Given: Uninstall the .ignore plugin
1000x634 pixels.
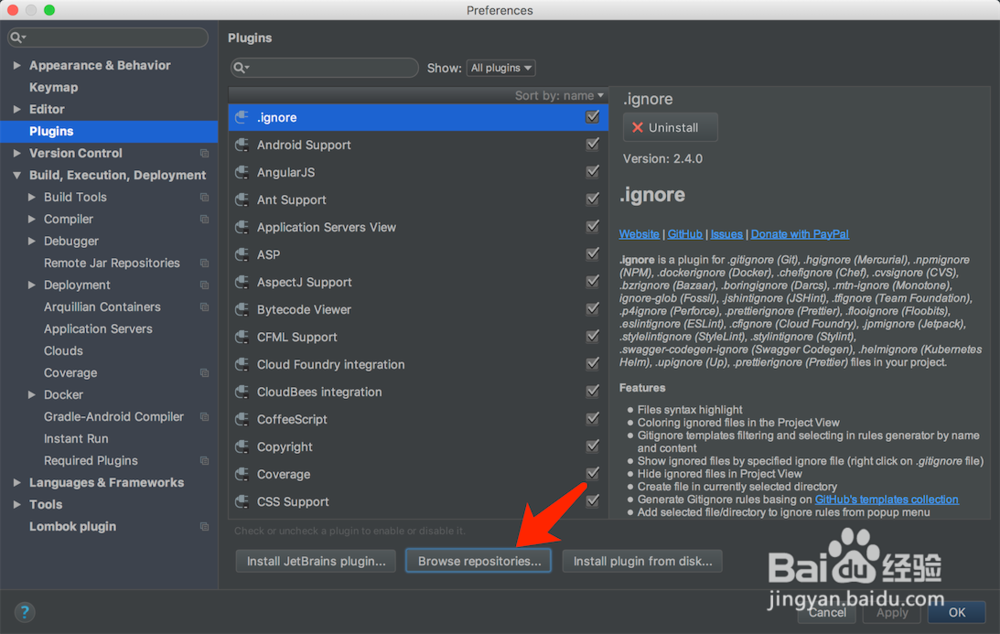Looking at the screenshot, I should 670,128.
